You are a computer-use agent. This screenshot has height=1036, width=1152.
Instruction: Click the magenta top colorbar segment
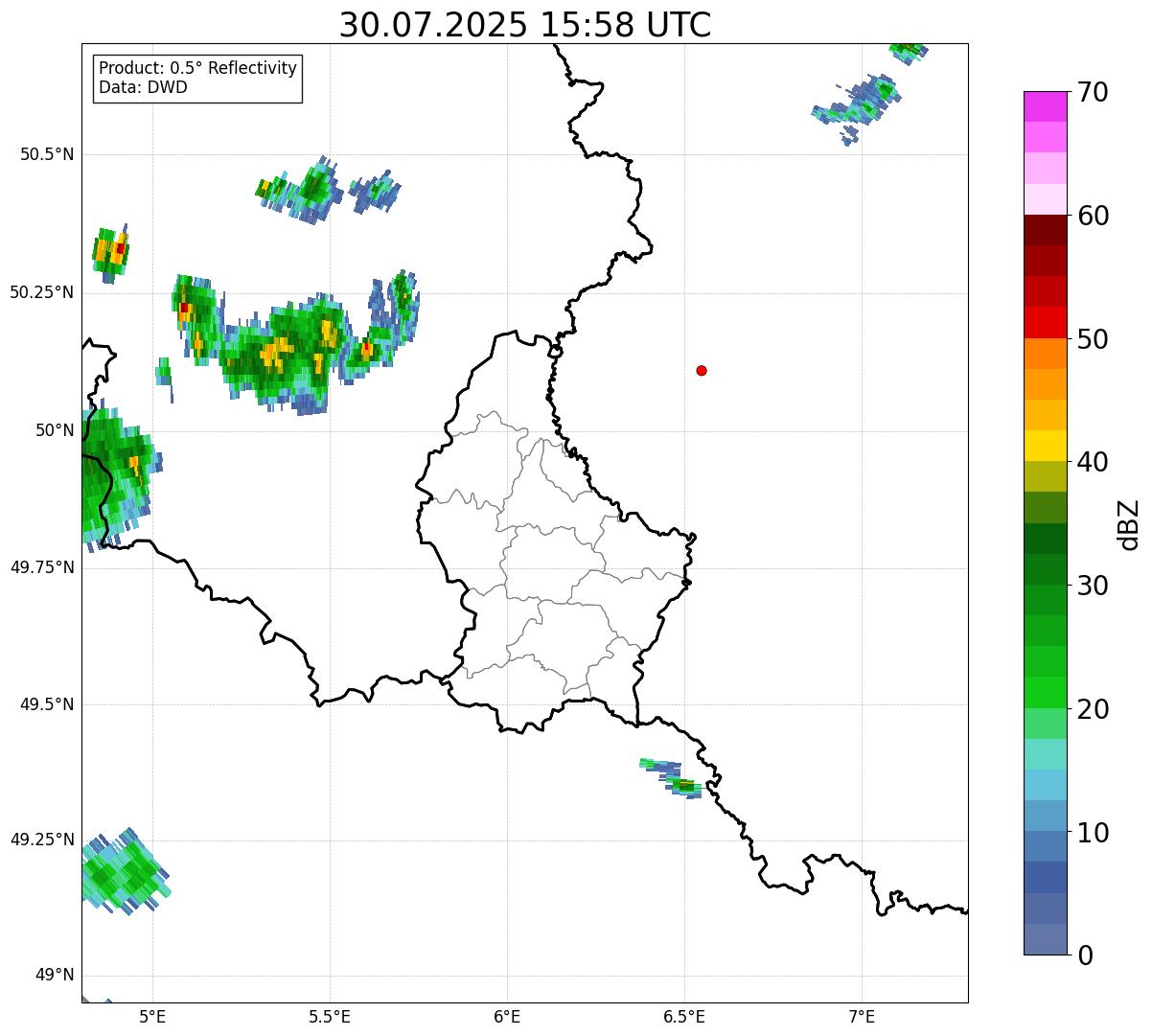pyautogui.click(x=1045, y=106)
